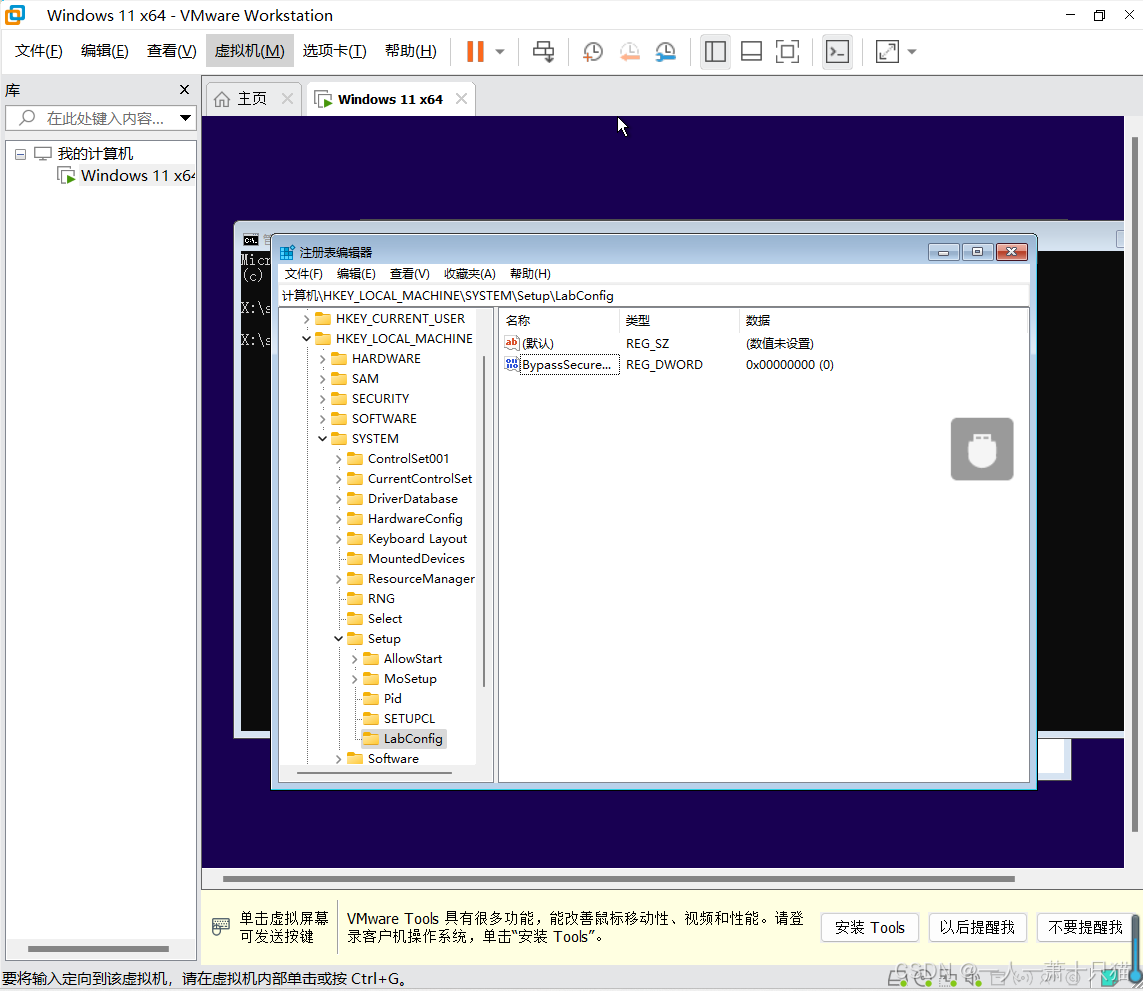Open the library search dropdown arrow
The width and height of the screenshot is (1143, 991).
pyautogui.click(x=185, y=118)
